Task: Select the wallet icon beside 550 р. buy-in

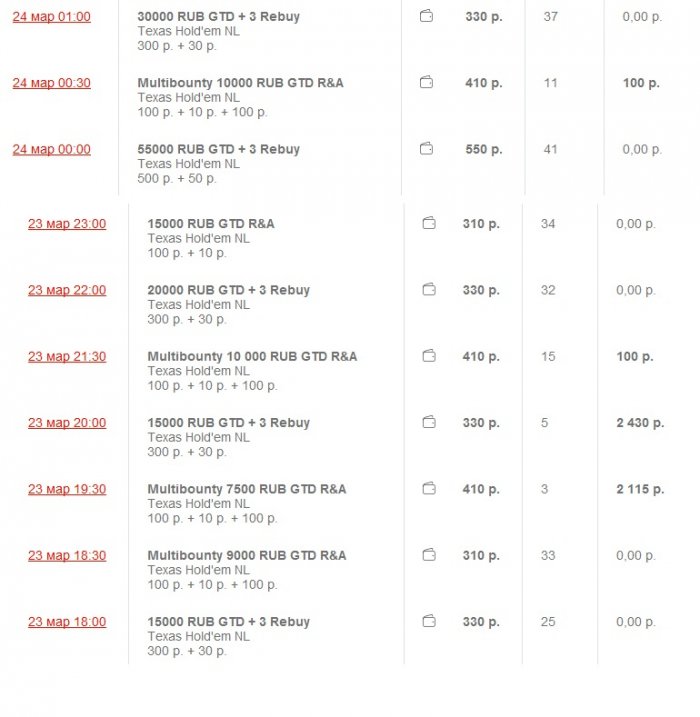Action: (x=426, y=149)
